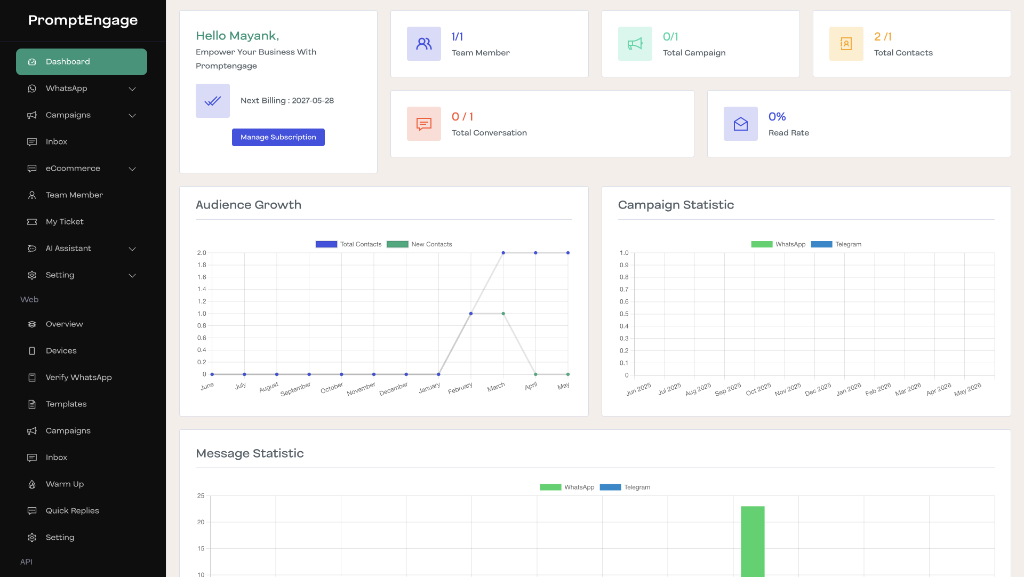Expand the WhatsApp submenu chevron

(x=132, y=89)
